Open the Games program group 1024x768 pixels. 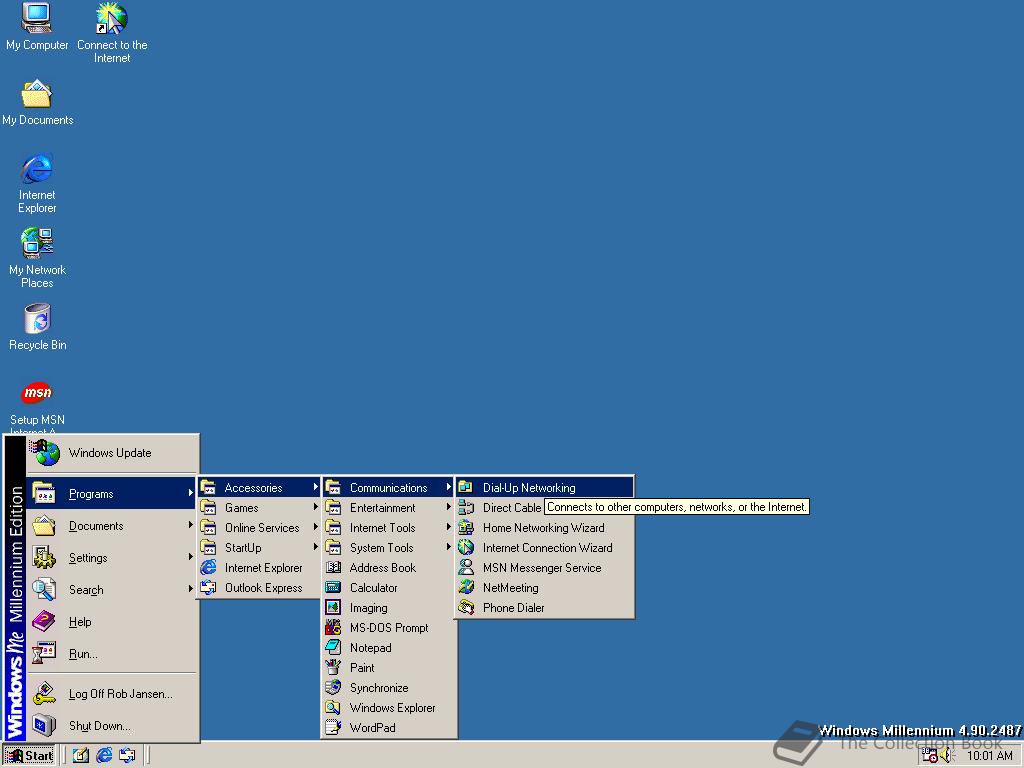[259, 507]
